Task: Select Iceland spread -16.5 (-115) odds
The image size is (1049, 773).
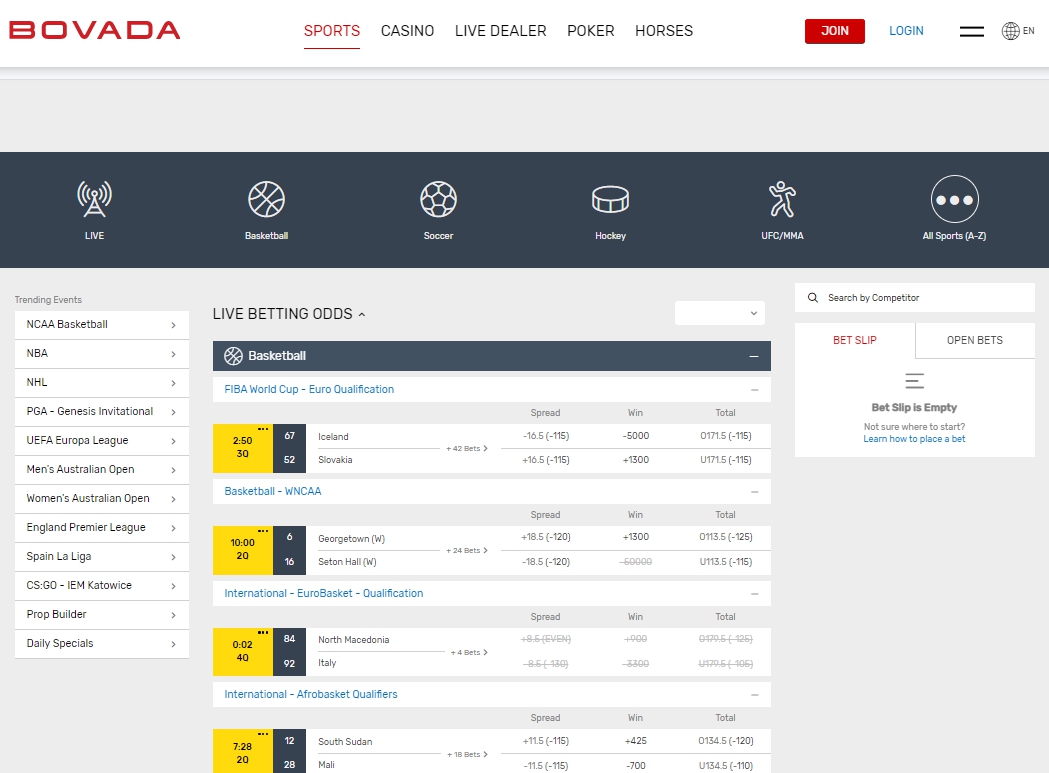Action: [x=545, y=436]
